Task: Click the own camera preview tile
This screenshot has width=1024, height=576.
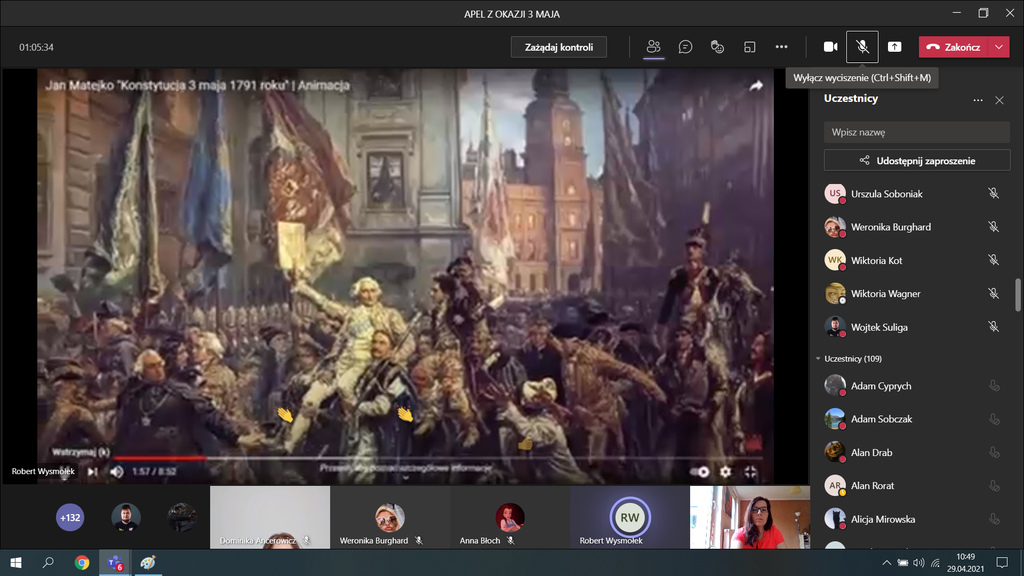Action: click(x=750, y=517)
